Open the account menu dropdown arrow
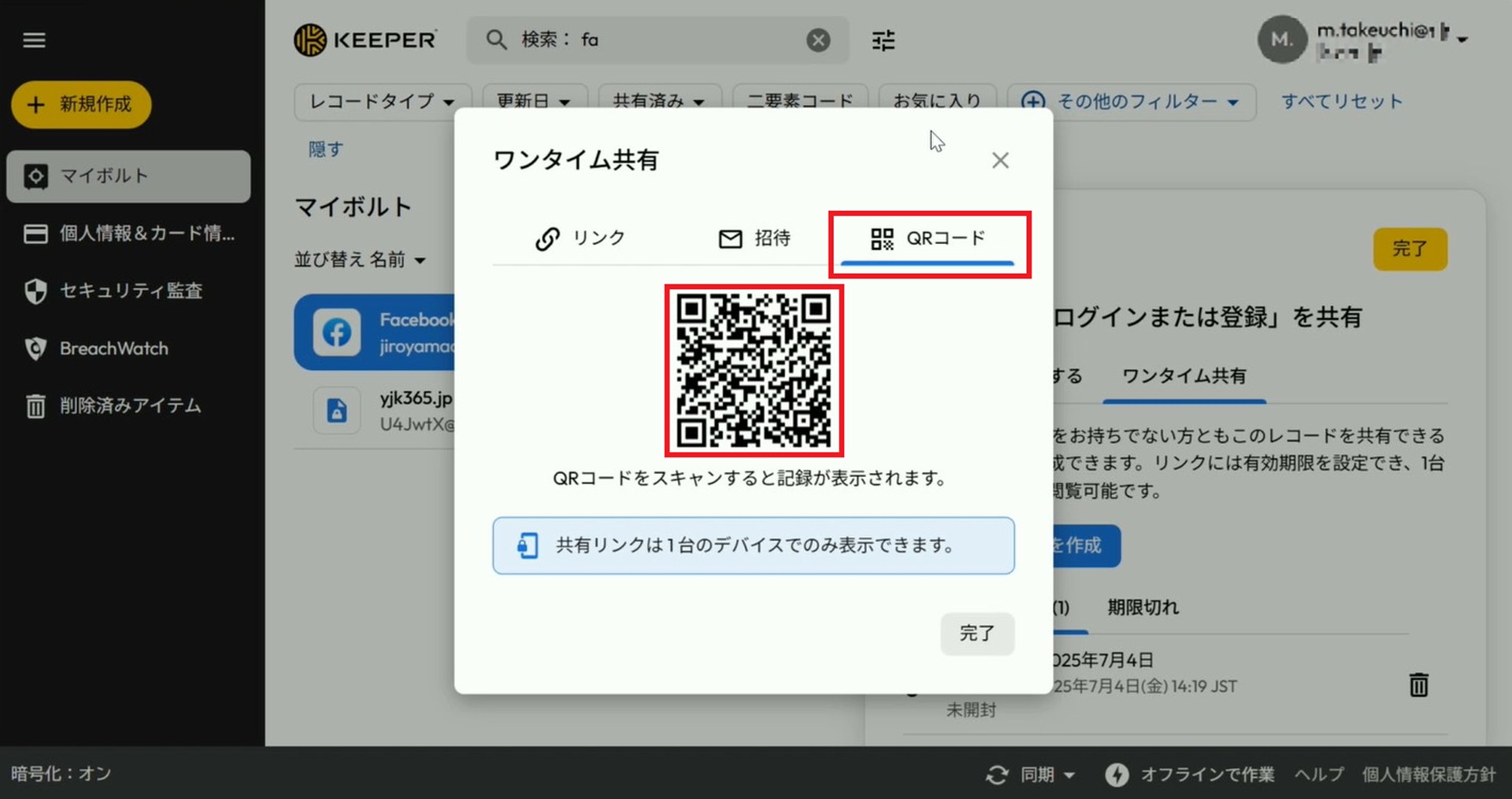 tap(1462, 39)
